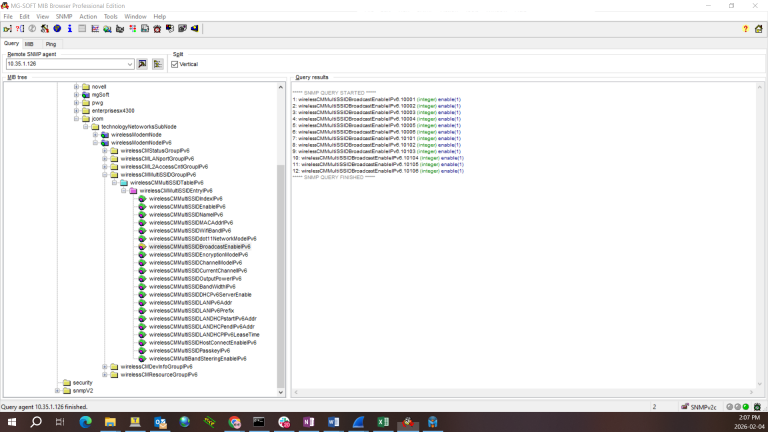Expand wirelessCMDevInfoGroupIPv6 node

105,366
